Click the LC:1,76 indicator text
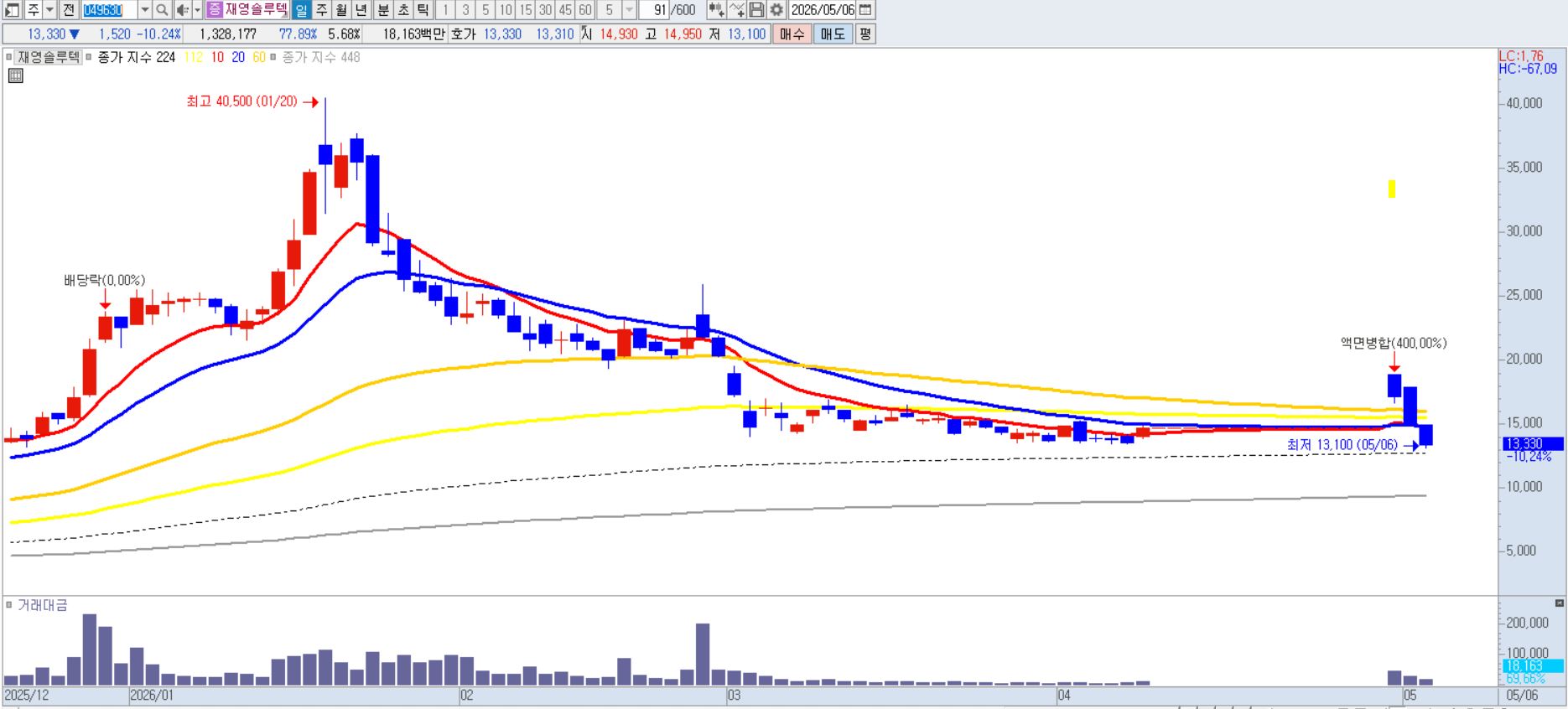The height and width of the screenshot is (709, 1568). pos(1521,56)
